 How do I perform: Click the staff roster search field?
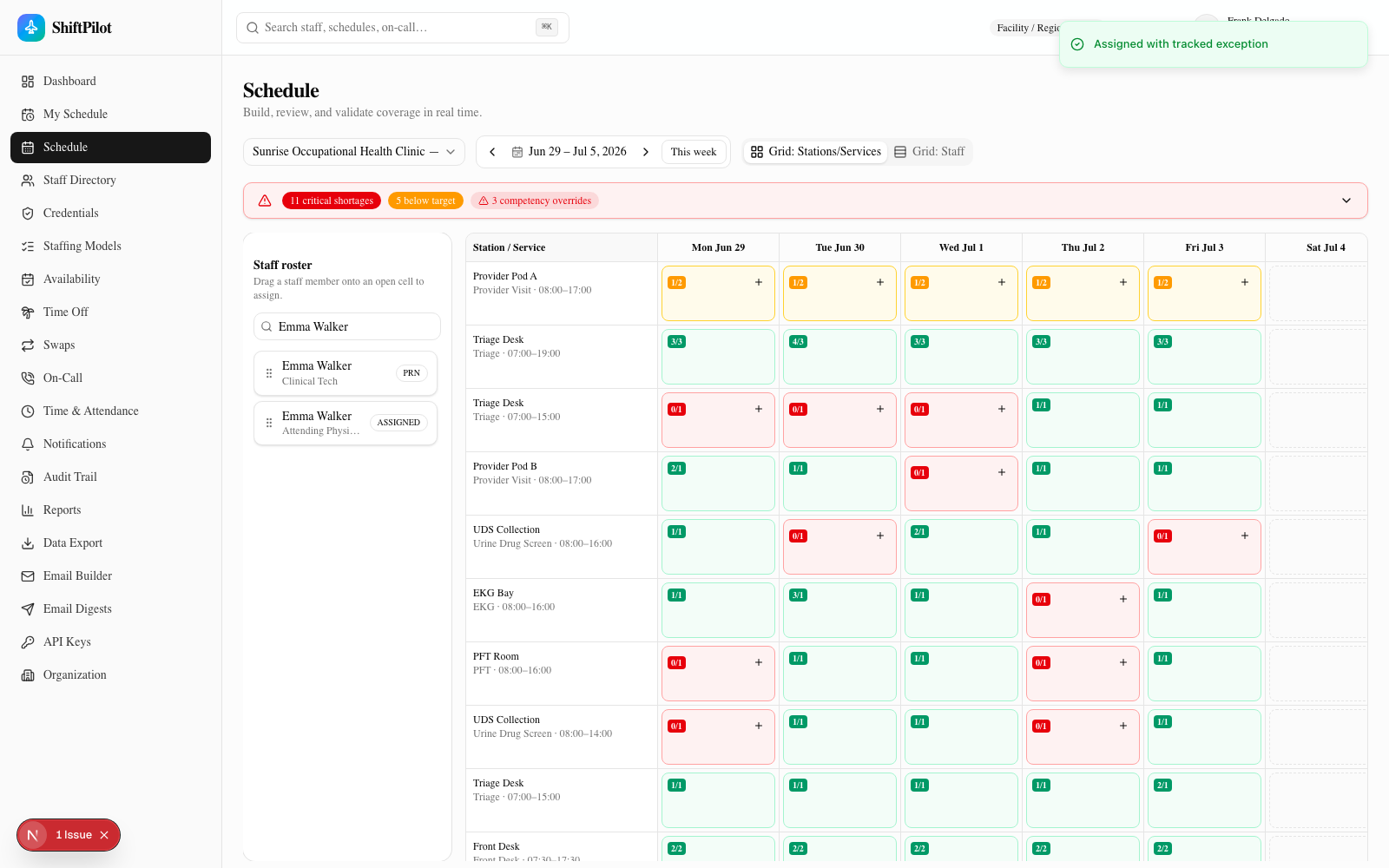[x=347, y=326]
